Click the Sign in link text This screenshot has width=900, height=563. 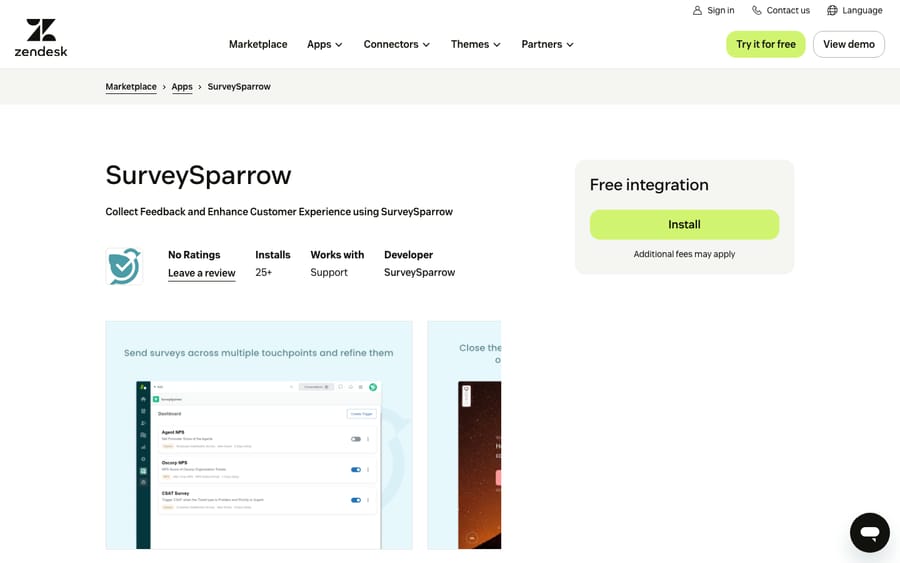tap(721, 10)
